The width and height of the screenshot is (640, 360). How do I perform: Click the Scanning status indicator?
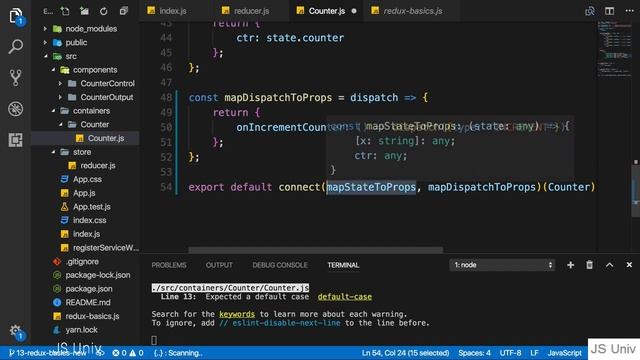click(178, 353)
